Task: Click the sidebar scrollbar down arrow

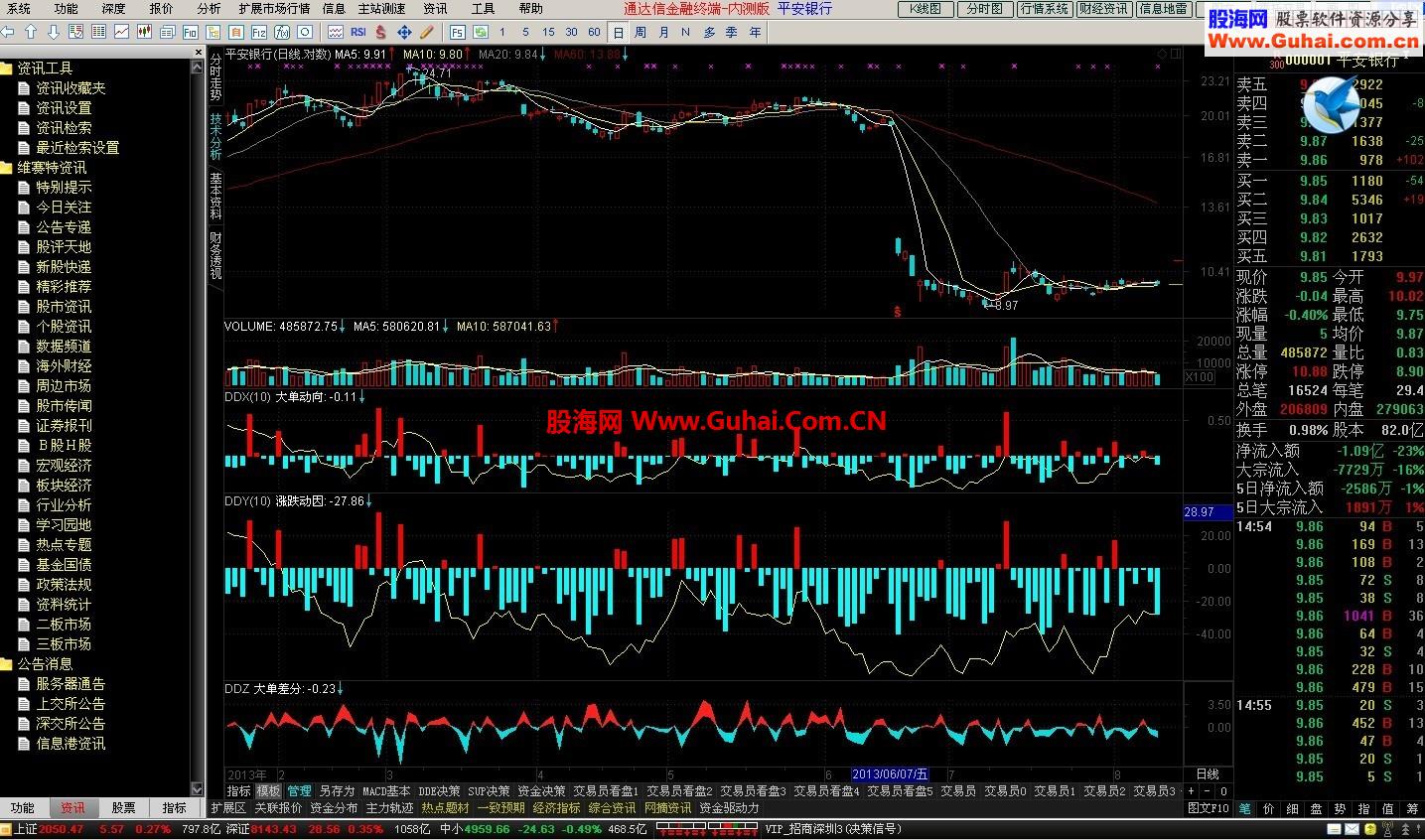Action: click(x=197, y=788)
